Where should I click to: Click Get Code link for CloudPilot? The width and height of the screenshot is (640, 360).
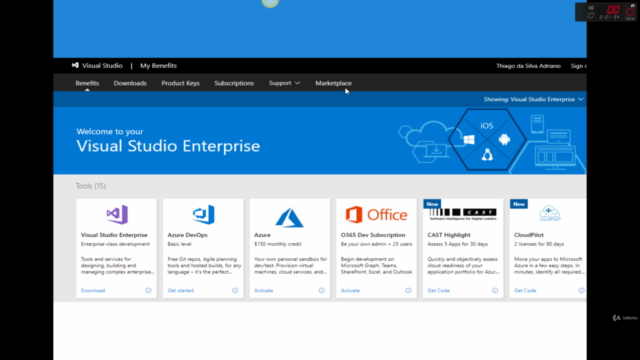tap(525, 290)
